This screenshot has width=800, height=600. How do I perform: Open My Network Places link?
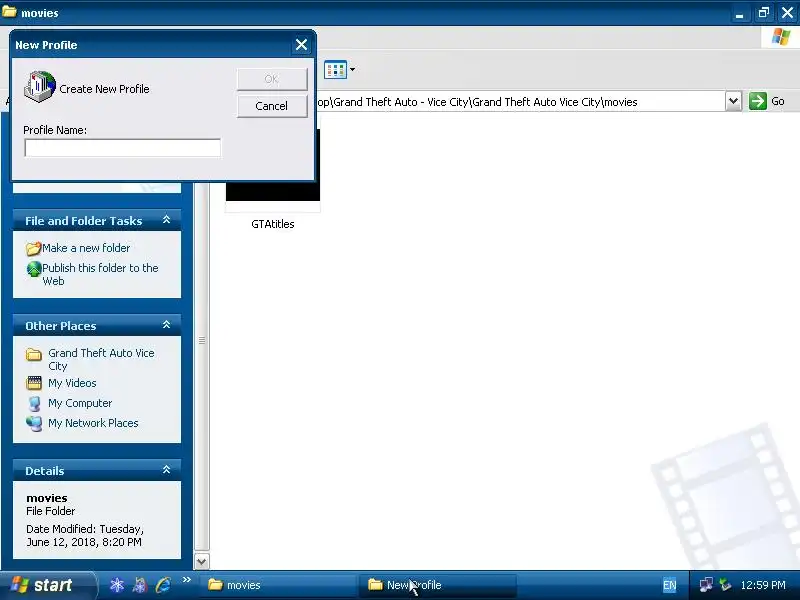coord(93,423)
